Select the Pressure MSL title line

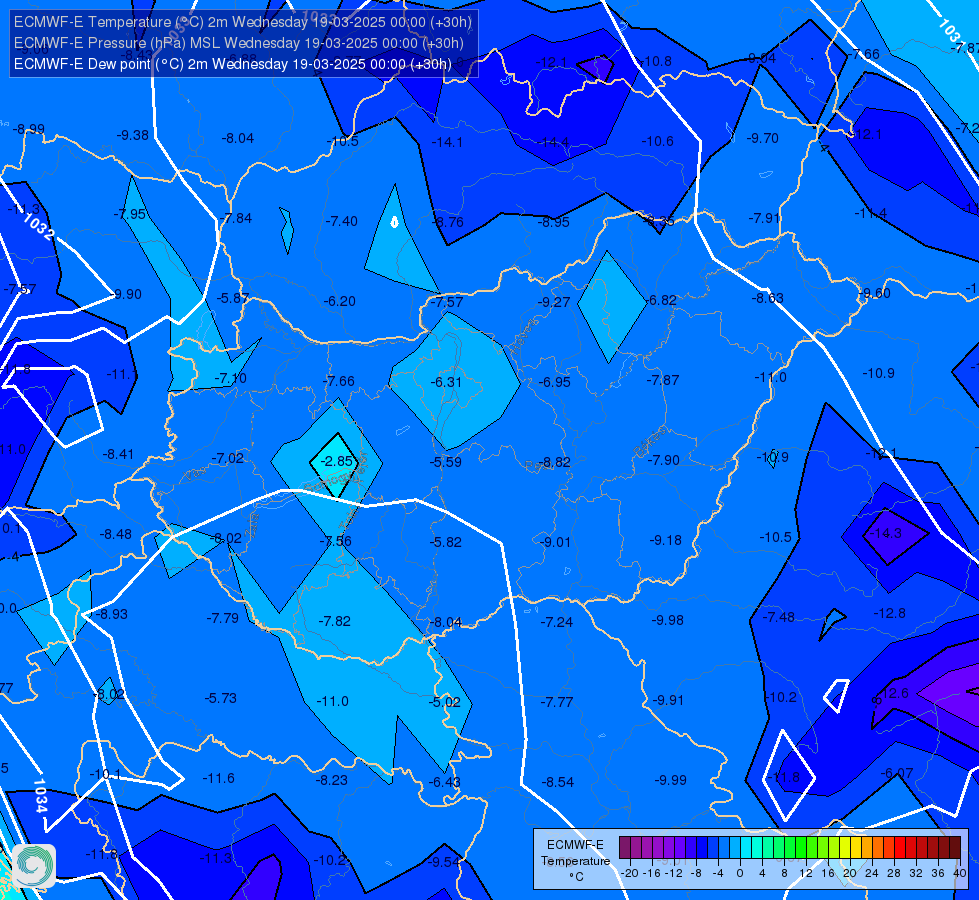coord(239,43)
